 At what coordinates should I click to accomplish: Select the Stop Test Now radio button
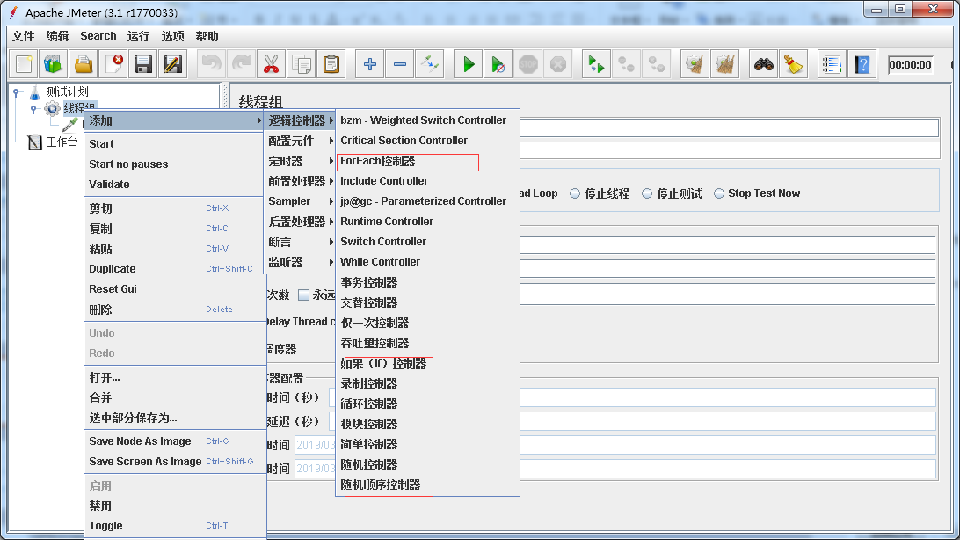[x=720, y=194]
